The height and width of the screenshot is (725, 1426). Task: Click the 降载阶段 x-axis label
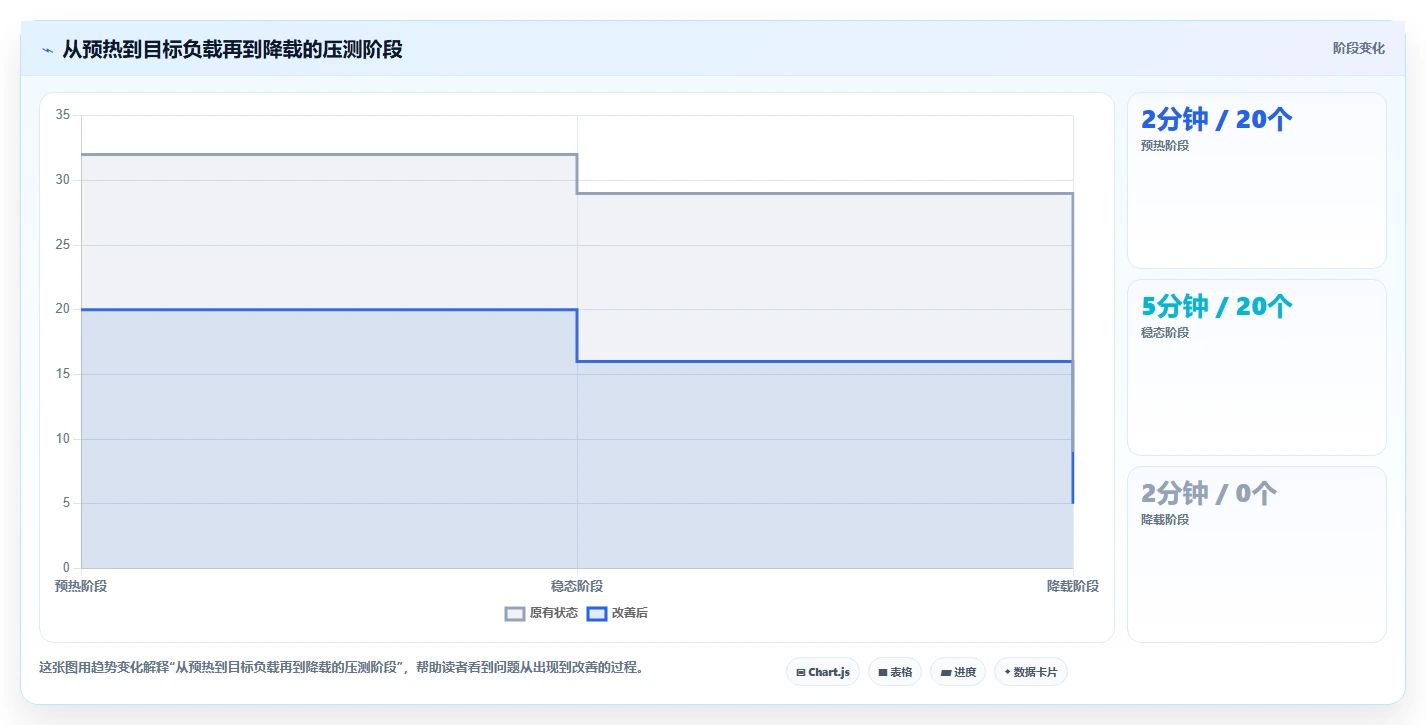point(1073,587)
